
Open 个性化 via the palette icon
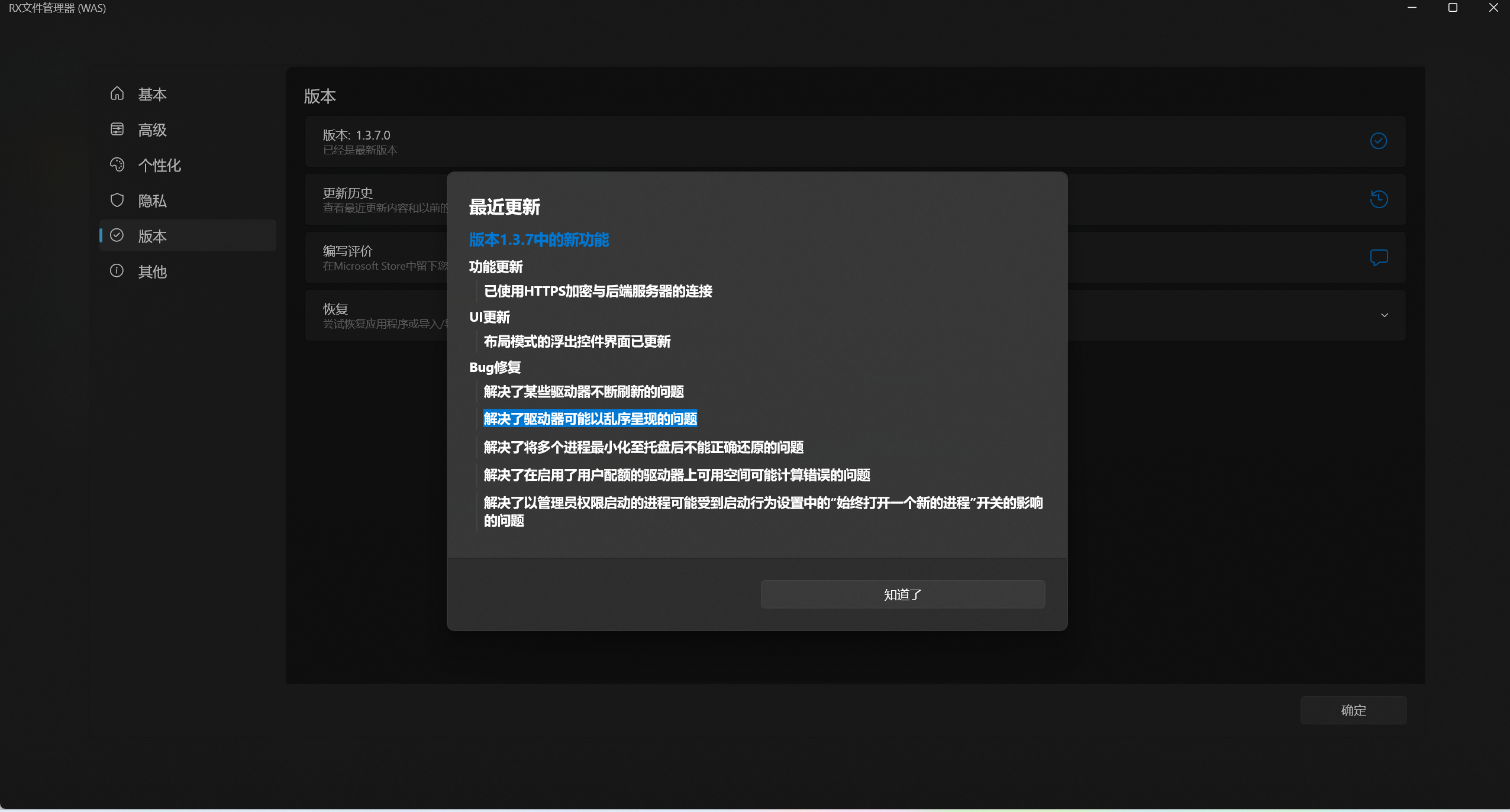117,164
